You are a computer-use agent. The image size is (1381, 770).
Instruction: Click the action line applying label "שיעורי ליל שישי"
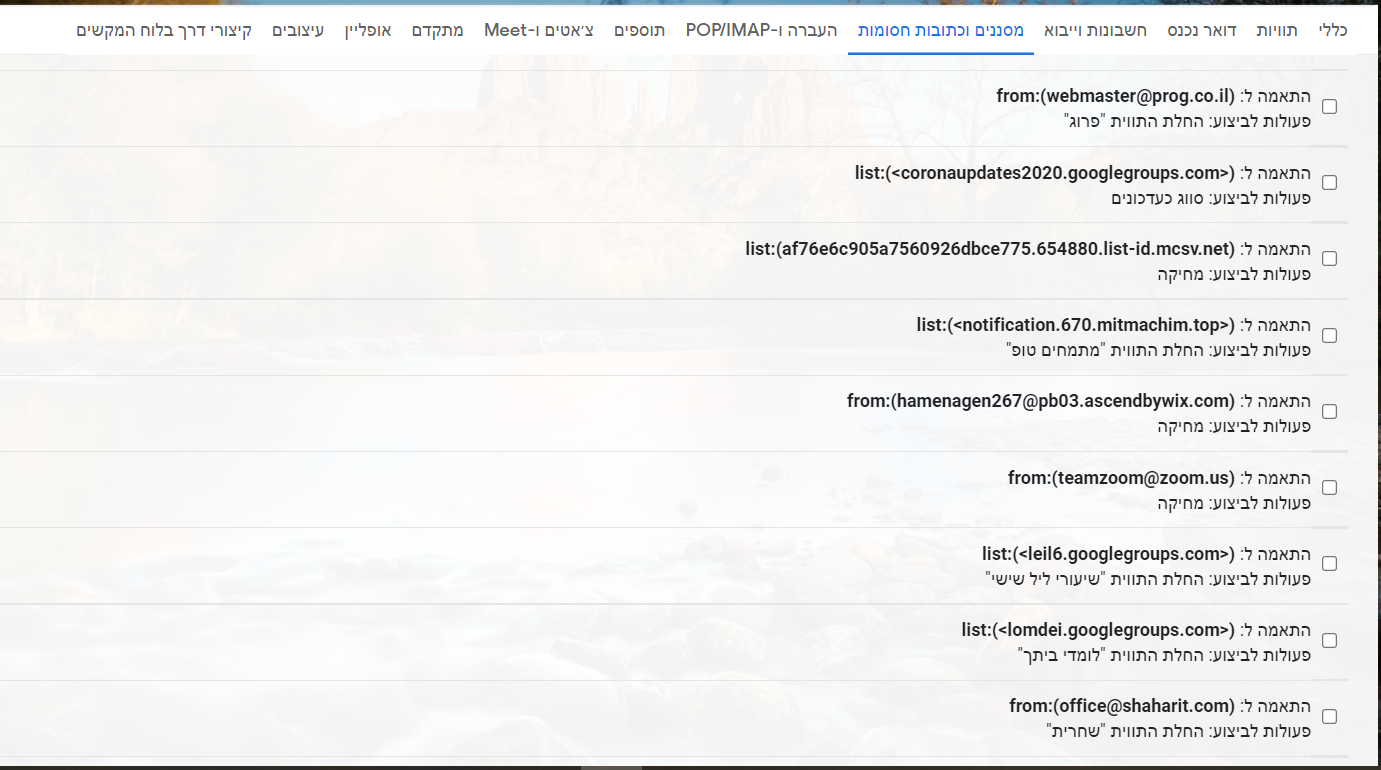coord(1148,578)
